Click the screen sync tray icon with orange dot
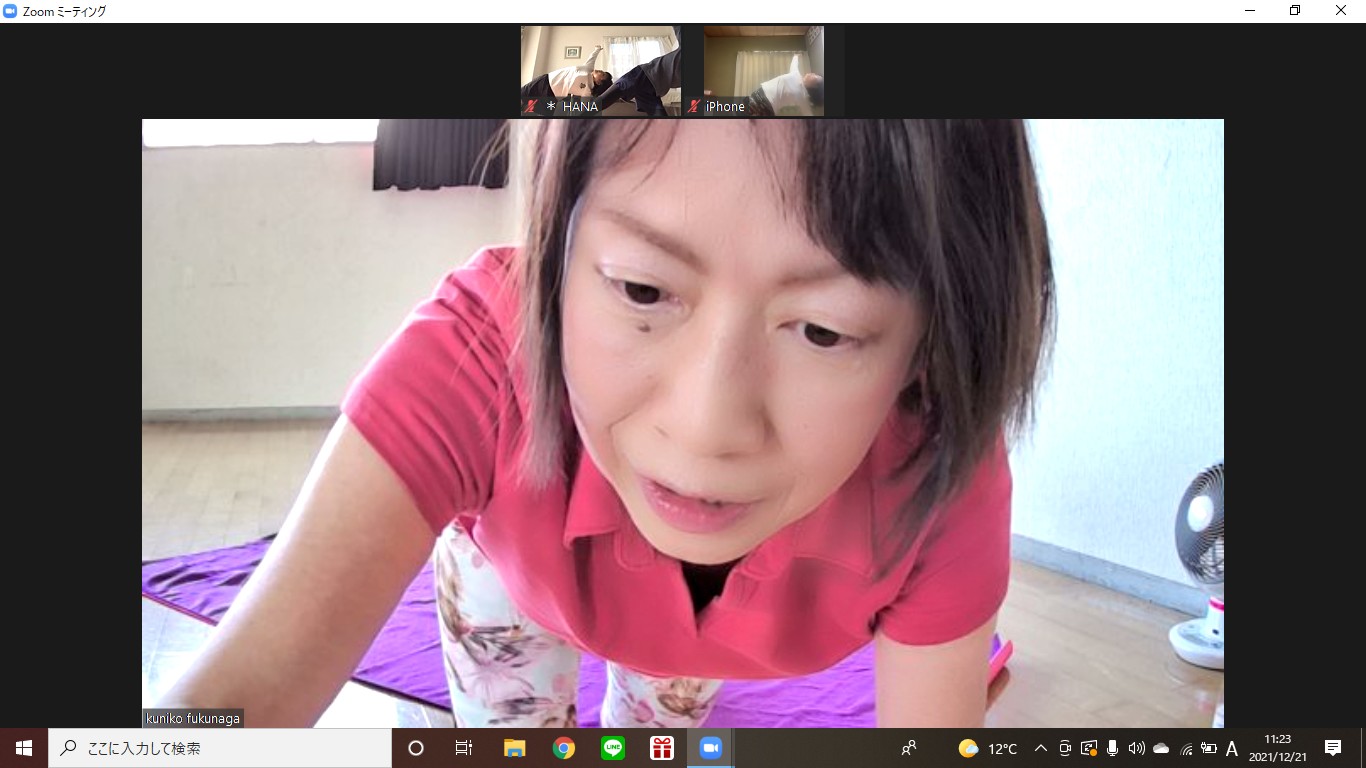This screenshot has width=1366, height=768. (1089, 748)
